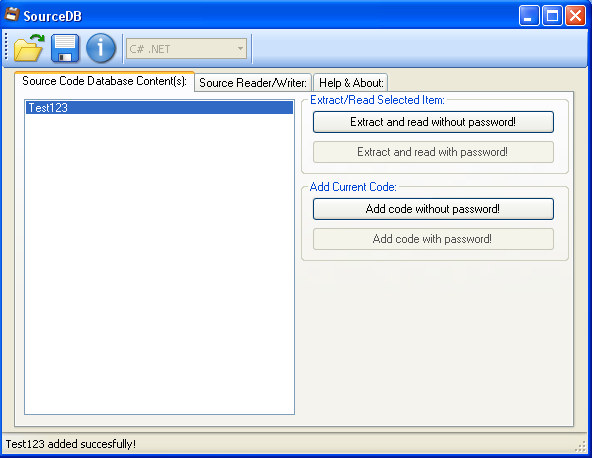The width and height of the screenshot is (592, 458).
Task: Click the 'Test123 added succesfully!' status message
Action: click(x=71, y=444)
